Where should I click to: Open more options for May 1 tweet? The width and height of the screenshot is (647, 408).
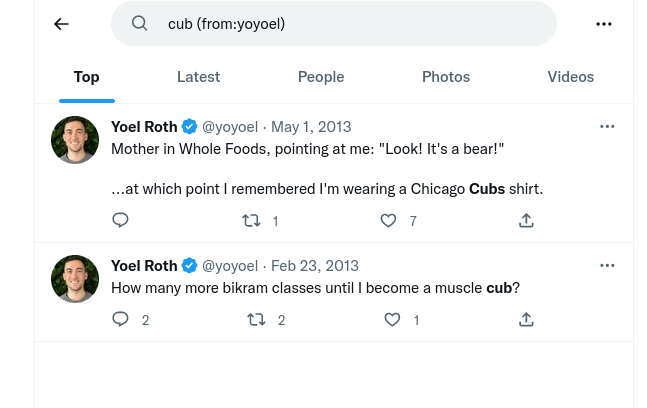coord(607,127)
